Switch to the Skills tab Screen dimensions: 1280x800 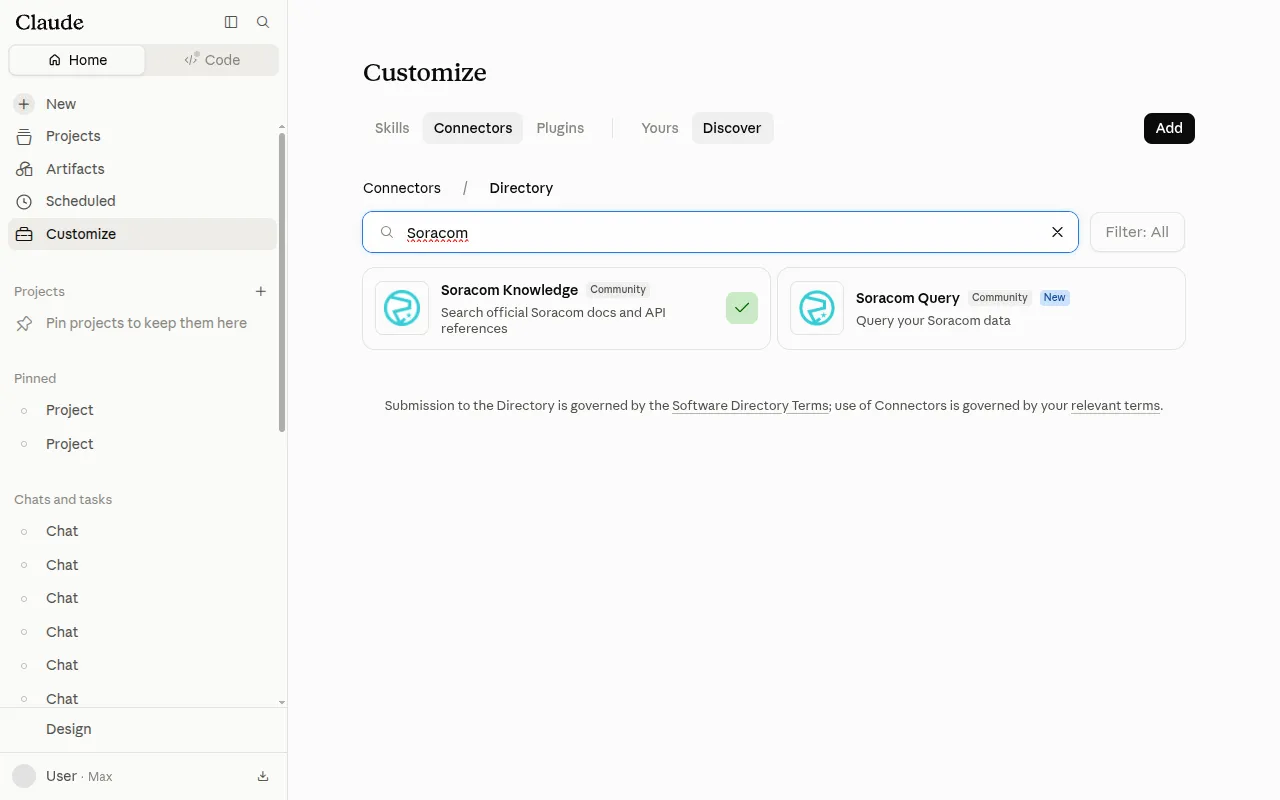click(x=392, y=128)
